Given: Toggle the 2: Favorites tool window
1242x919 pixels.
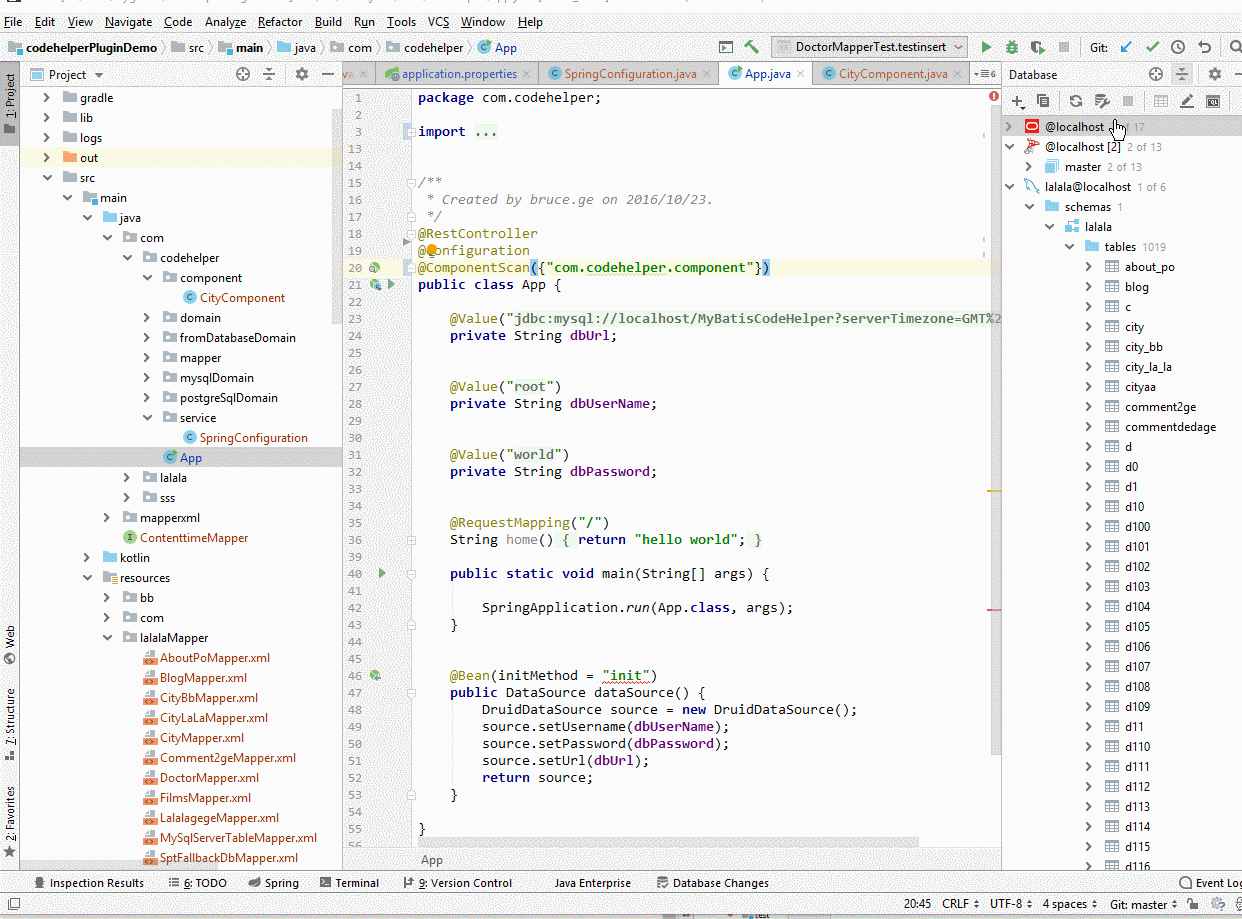Looking at the screenshot, I should (x=10, y=812).
